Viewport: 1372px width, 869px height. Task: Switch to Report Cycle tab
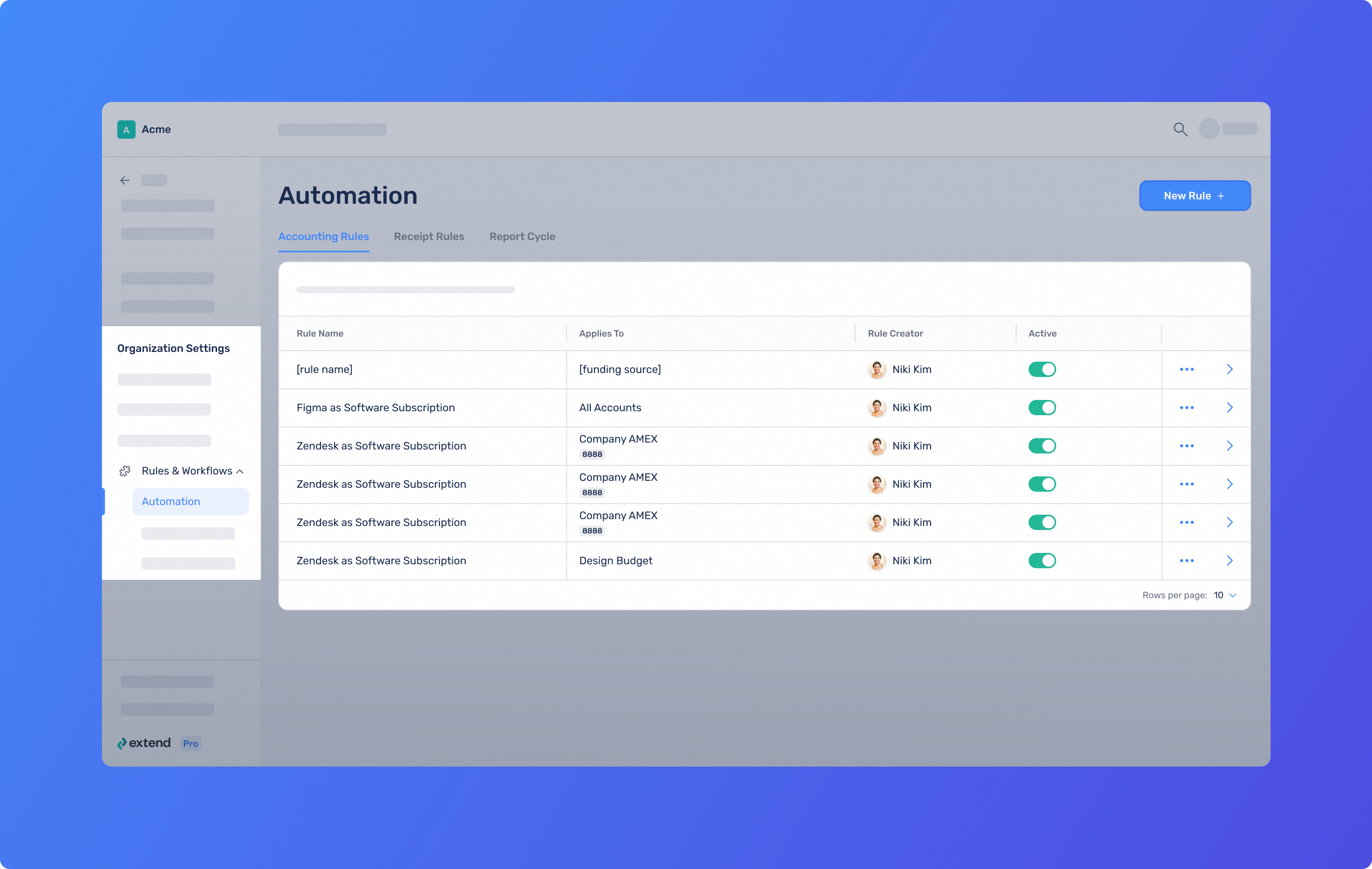tap(522, 236)
